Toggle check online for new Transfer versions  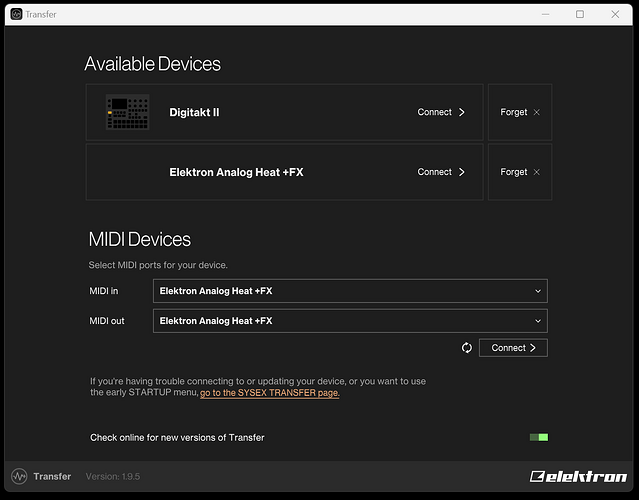[x=538, y=437]
